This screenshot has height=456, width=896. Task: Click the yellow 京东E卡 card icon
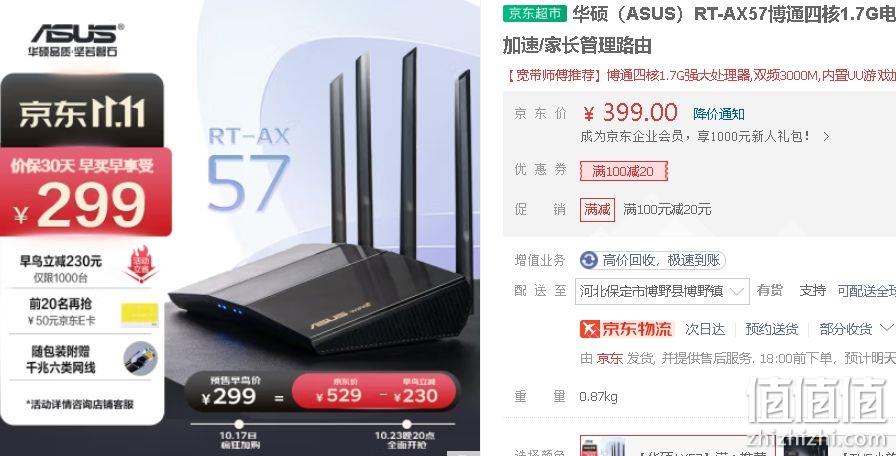(139, 315)
